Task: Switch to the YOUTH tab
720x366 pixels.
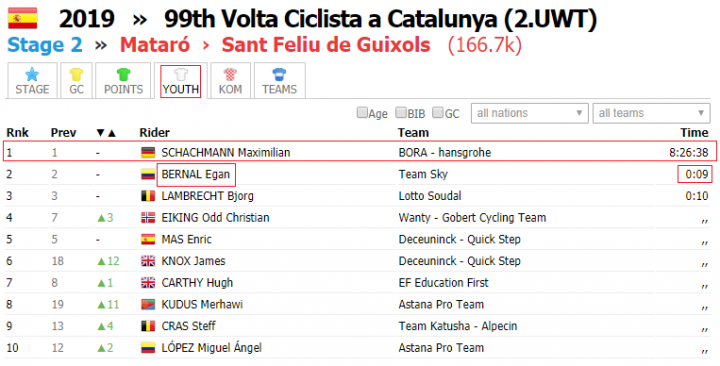Action: pos(180,81)
